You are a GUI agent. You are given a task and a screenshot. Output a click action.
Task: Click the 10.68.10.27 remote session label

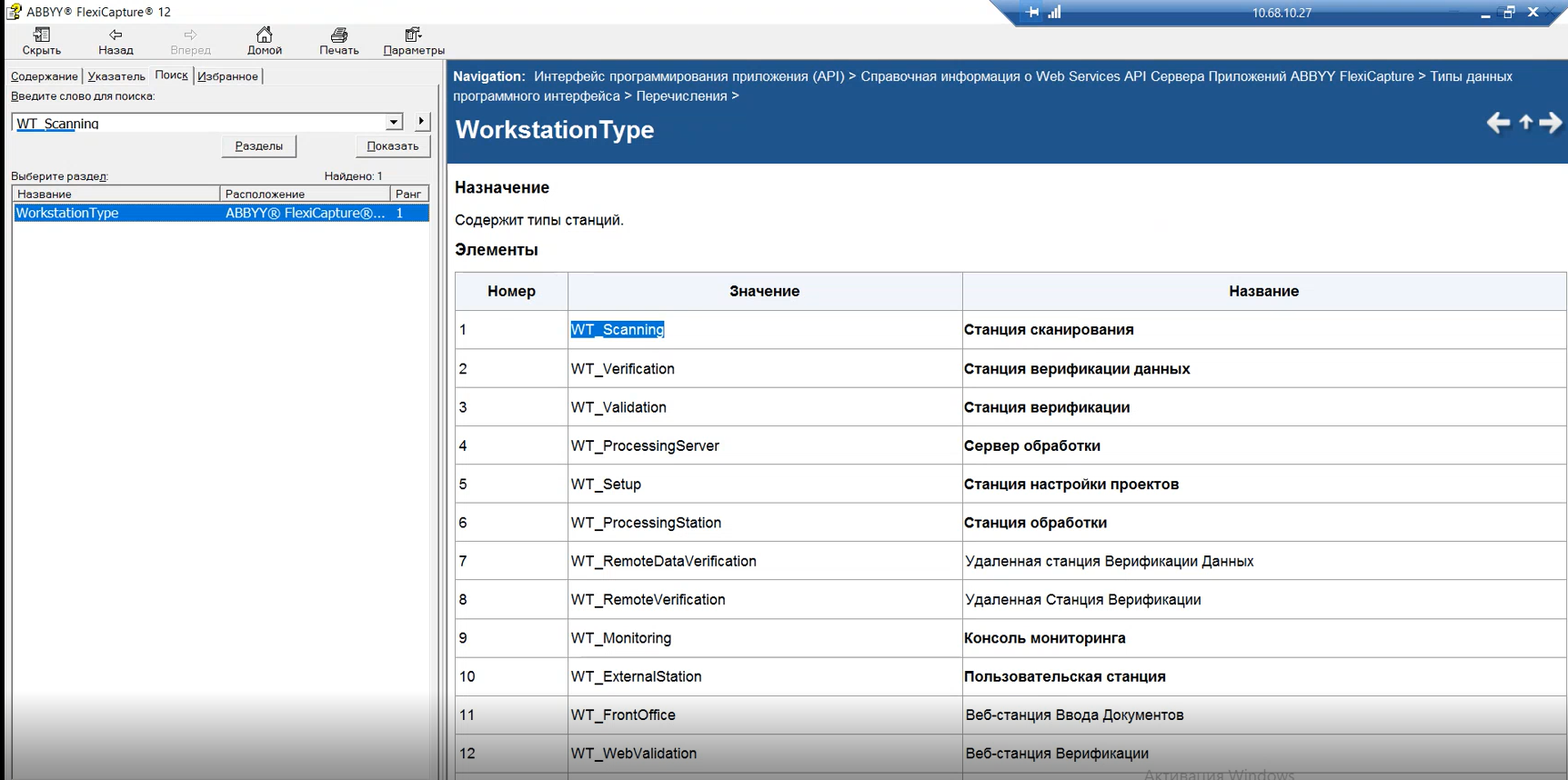tap(1282, 13)
